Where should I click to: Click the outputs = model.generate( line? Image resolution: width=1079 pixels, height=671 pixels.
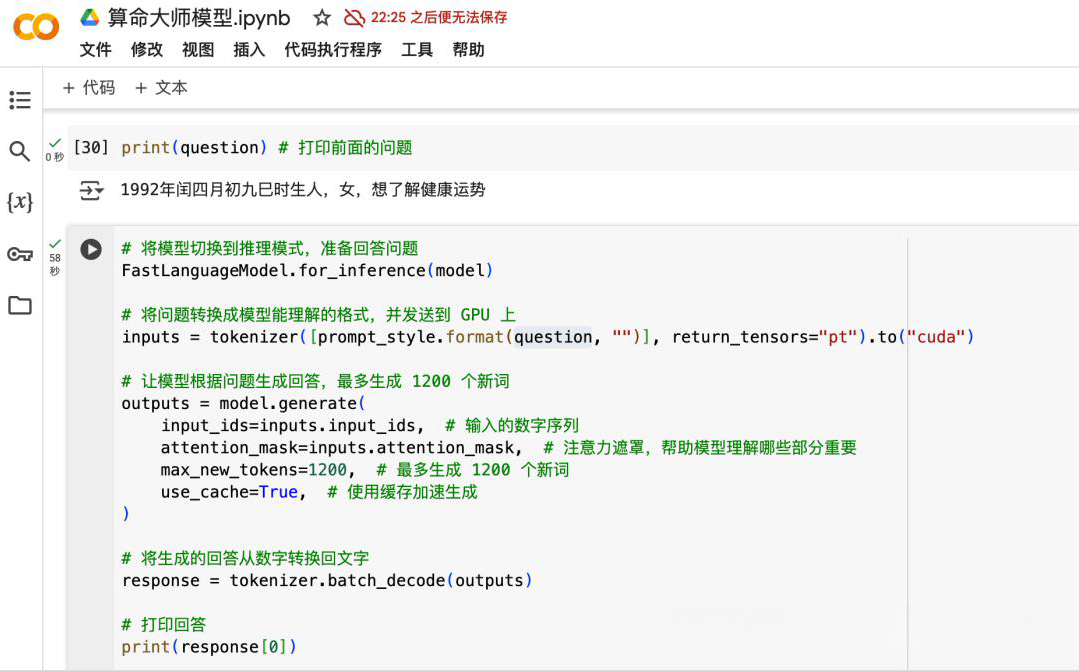coord(244,403)
